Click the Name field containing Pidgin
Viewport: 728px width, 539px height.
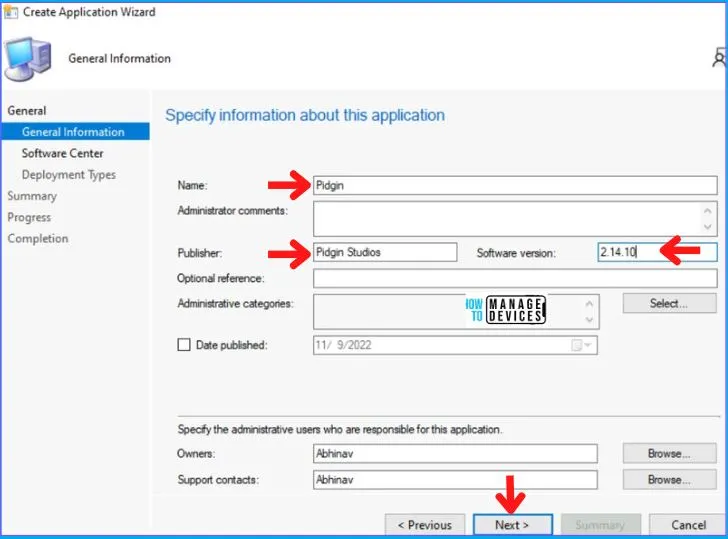coord(515,185)
